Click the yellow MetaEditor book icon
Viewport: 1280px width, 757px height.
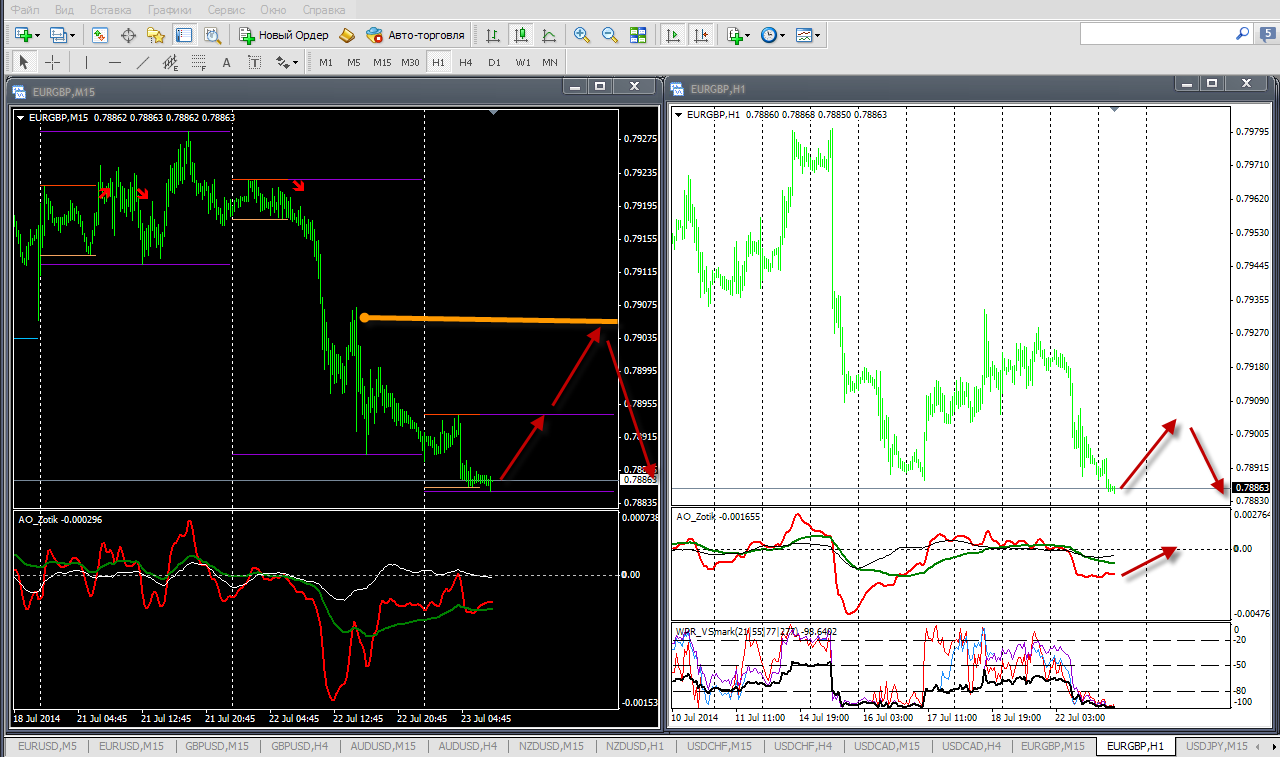click(x=347, y=35)
